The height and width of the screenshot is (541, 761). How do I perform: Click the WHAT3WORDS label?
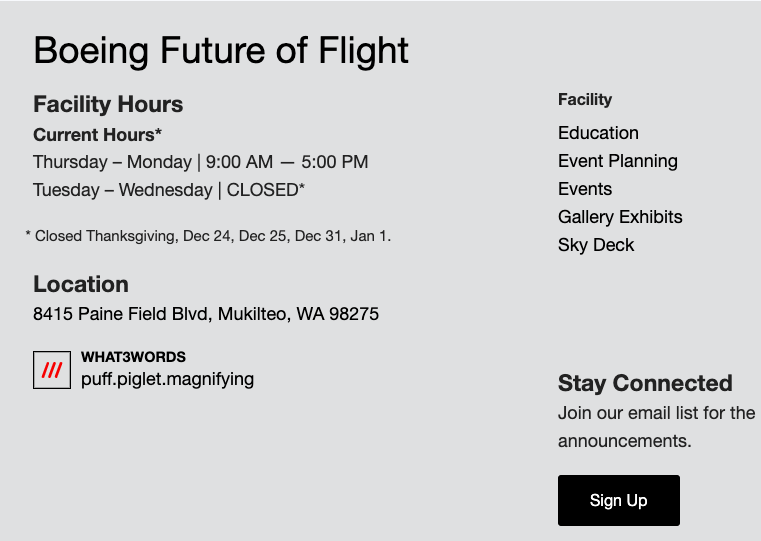[133, 357]
